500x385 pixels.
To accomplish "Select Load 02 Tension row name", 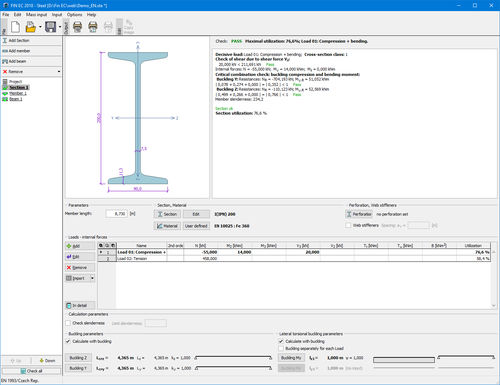I will pos(132,259).
